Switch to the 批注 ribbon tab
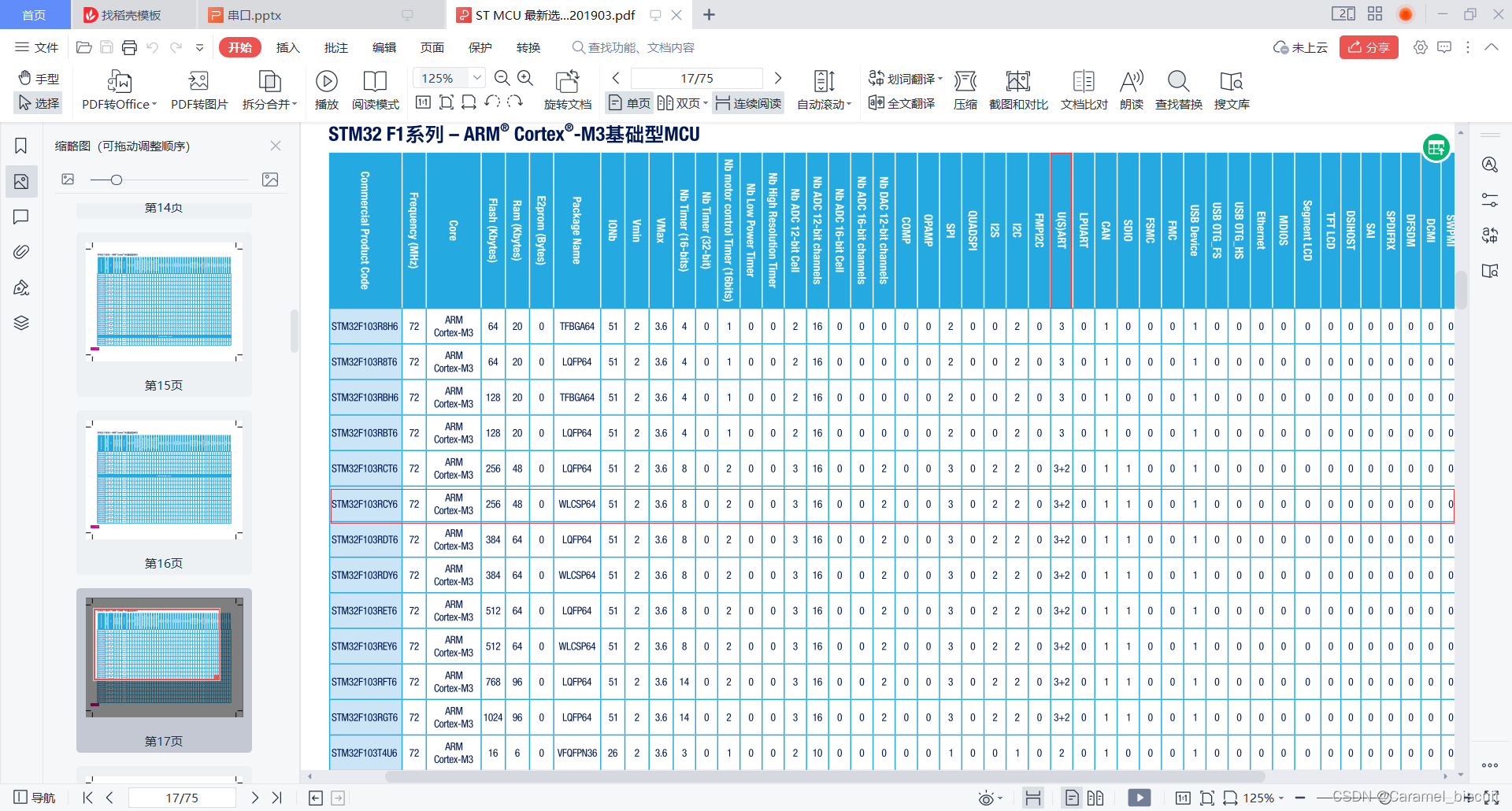The width and height of the screenshot is (1512, 811). pos(336,47)
